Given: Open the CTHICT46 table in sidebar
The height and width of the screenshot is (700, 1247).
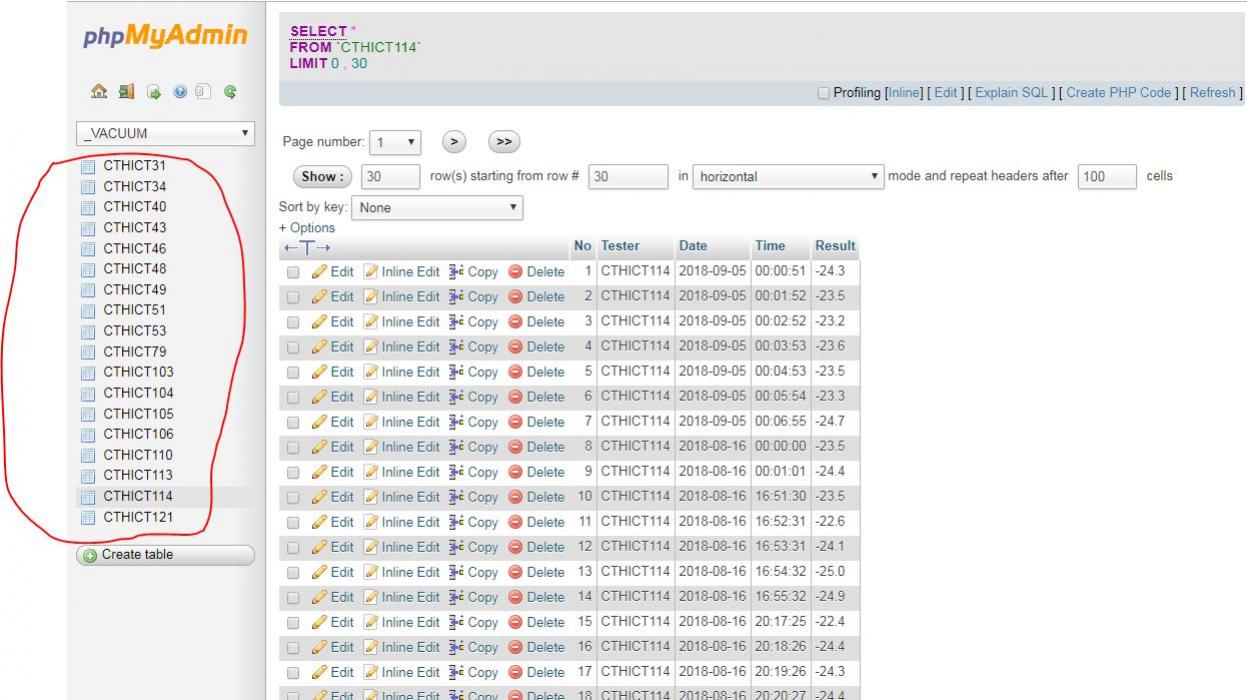Looking at the screenshot, I should (135, 248).
